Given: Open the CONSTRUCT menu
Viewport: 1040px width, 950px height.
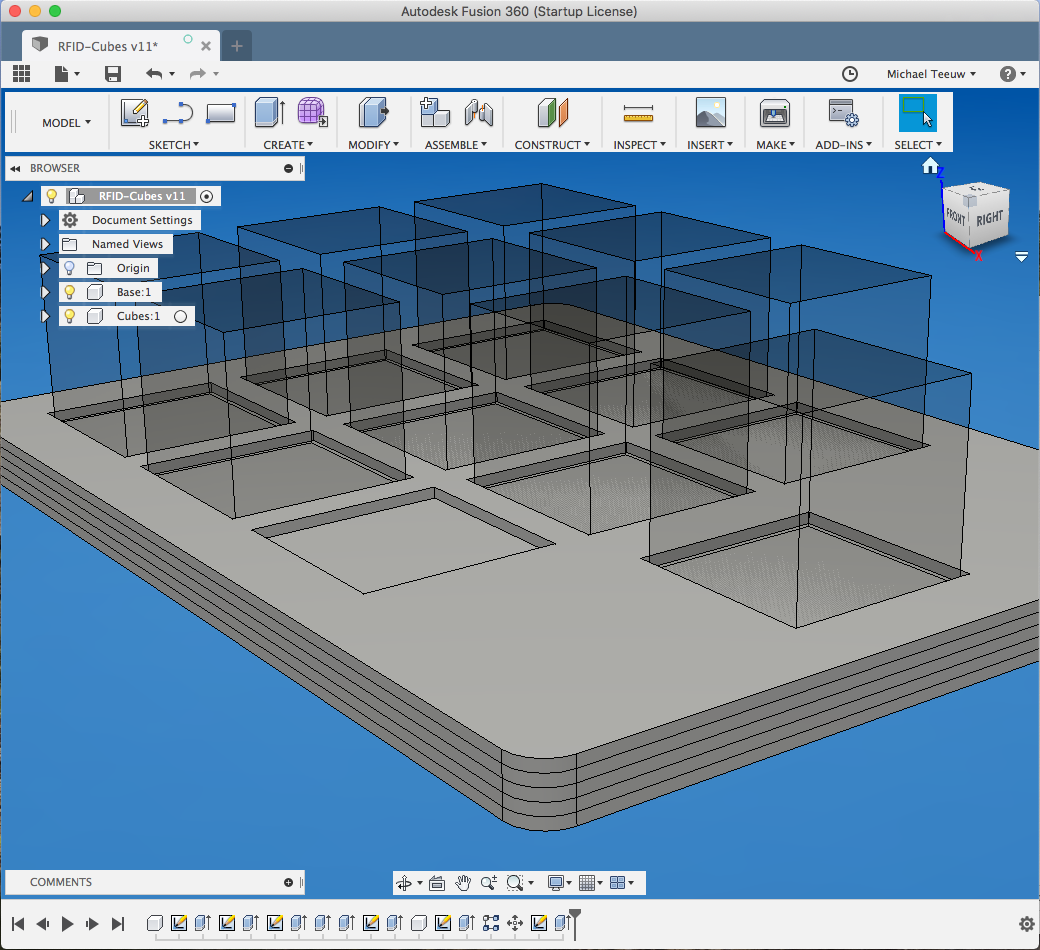Looking at the screenshot, I should tap(552, 145).
